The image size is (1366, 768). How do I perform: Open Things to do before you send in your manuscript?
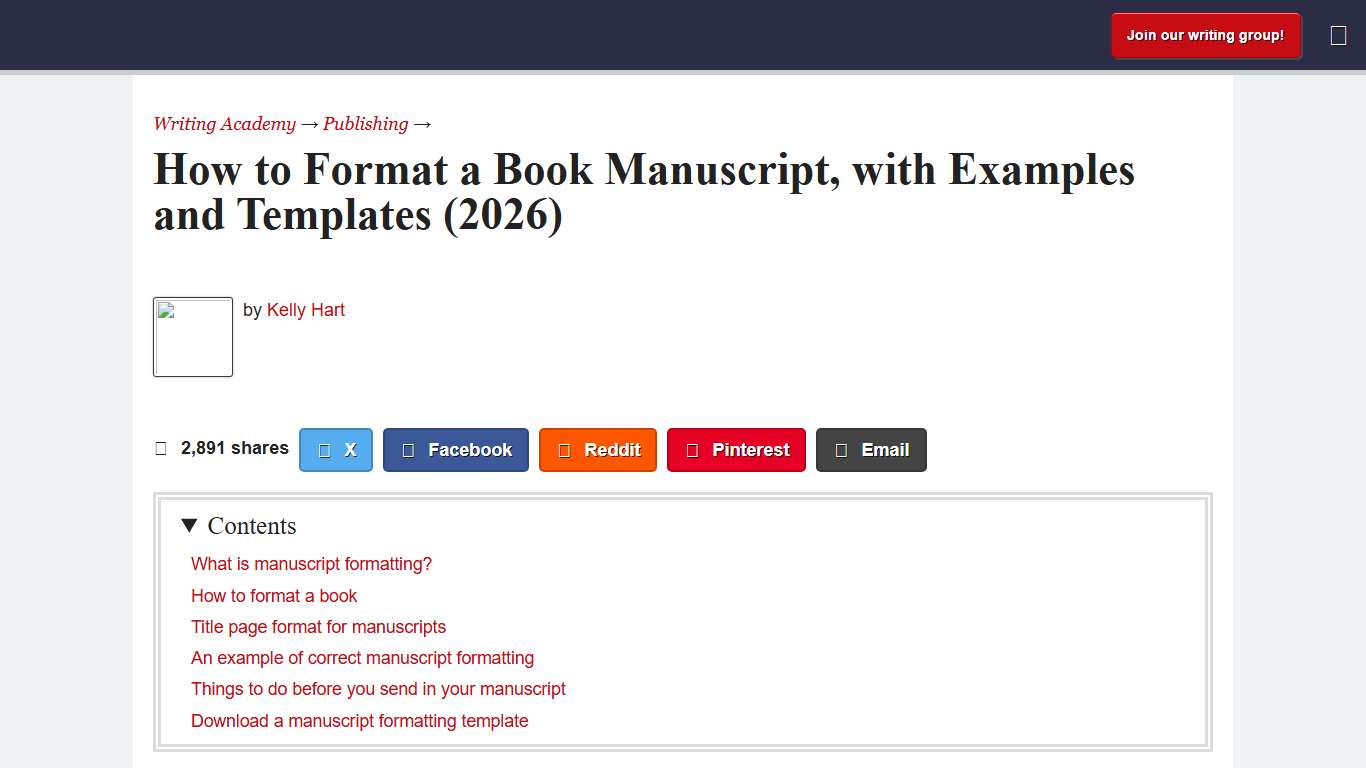click(378, 689)
